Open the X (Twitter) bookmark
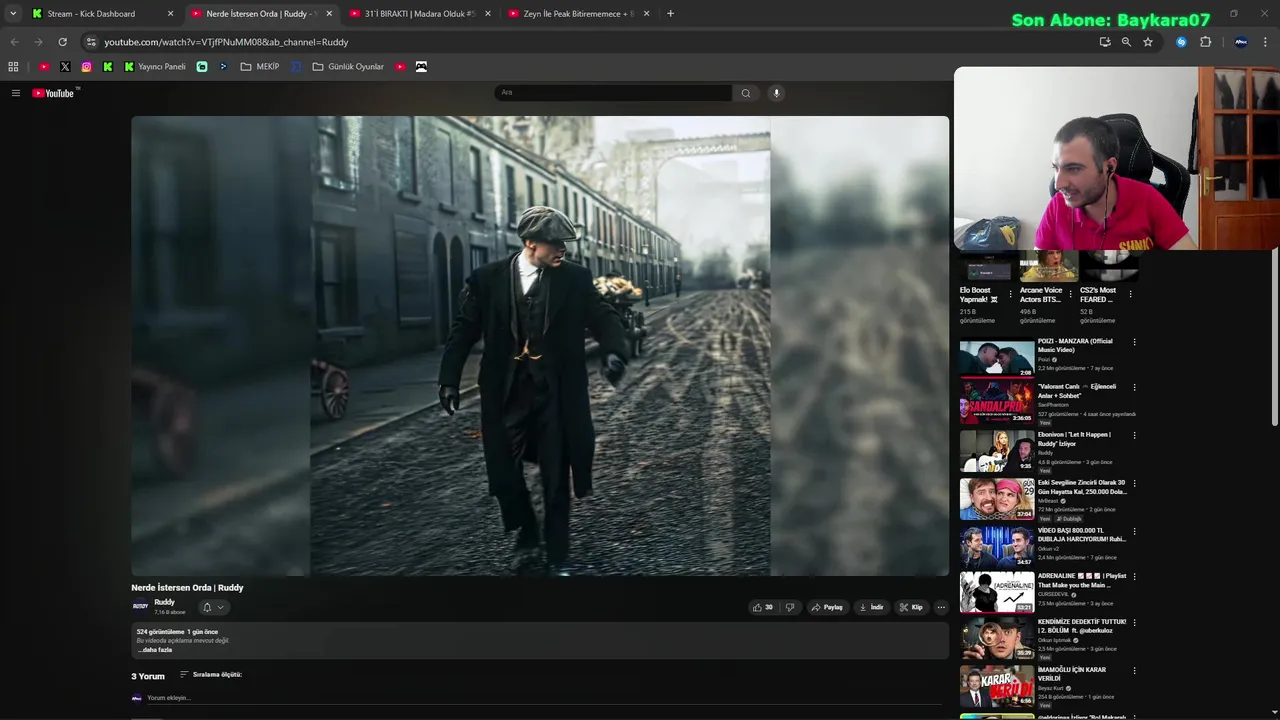This screenshot has height=720, width=1280. pyautogui.click(x=65, y=67)
